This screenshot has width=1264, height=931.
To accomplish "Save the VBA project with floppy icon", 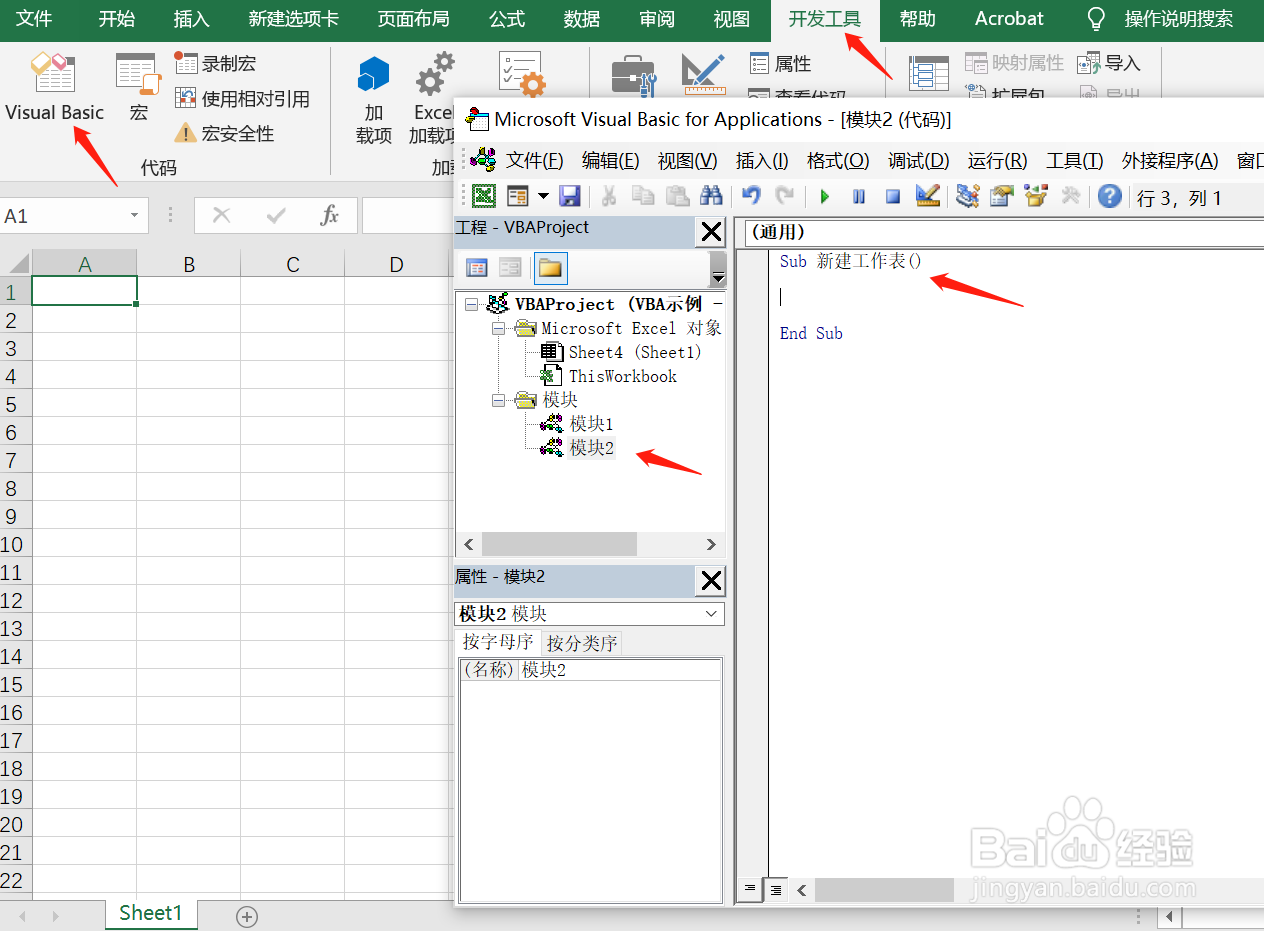I will [x=569, y=196].
